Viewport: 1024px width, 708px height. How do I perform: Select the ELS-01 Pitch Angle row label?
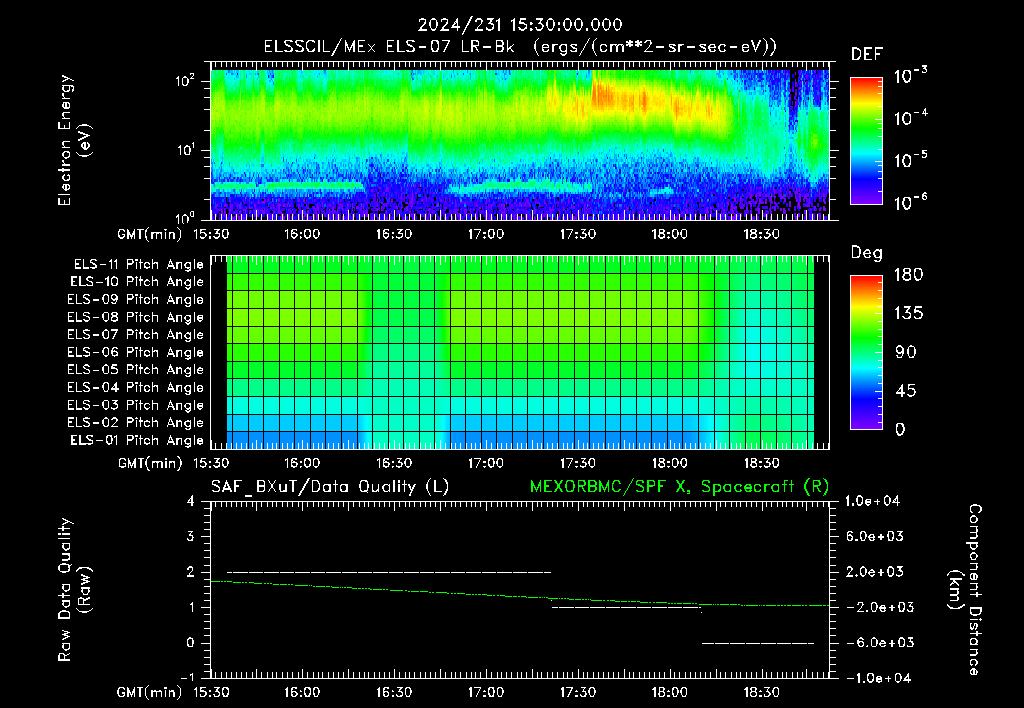click(x=137, y=440)
